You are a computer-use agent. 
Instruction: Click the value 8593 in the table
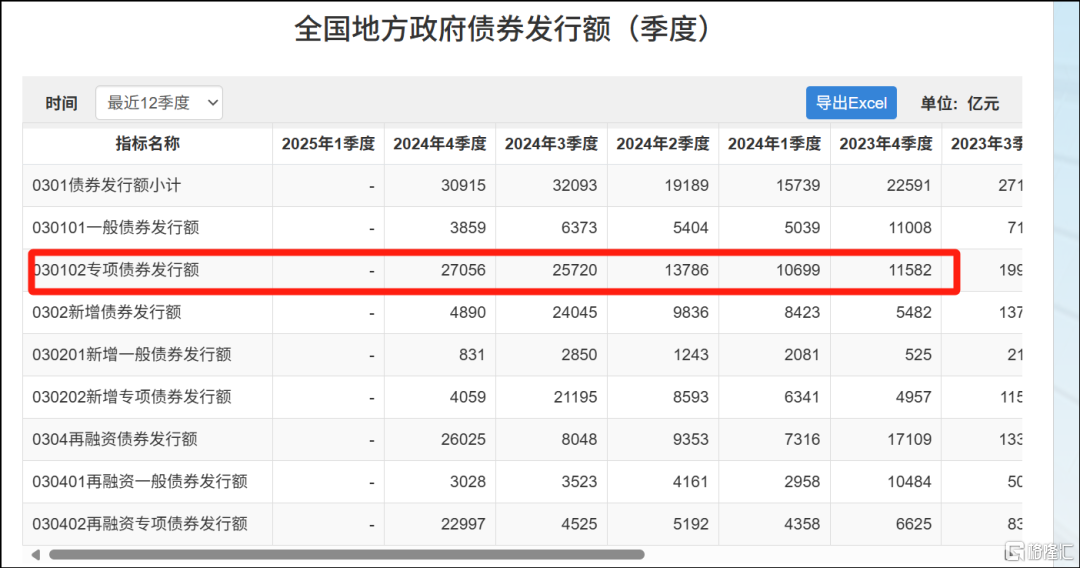[691, 397]
